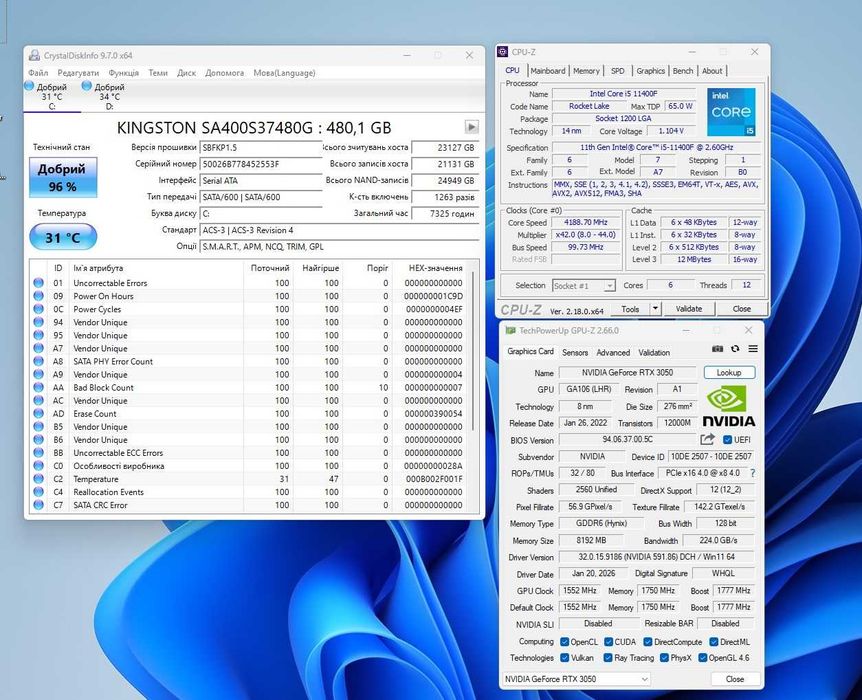This screenshot has width=862, height=700.
Task: Switch to the SPD tab in CPU-Z
Action: 617,71
